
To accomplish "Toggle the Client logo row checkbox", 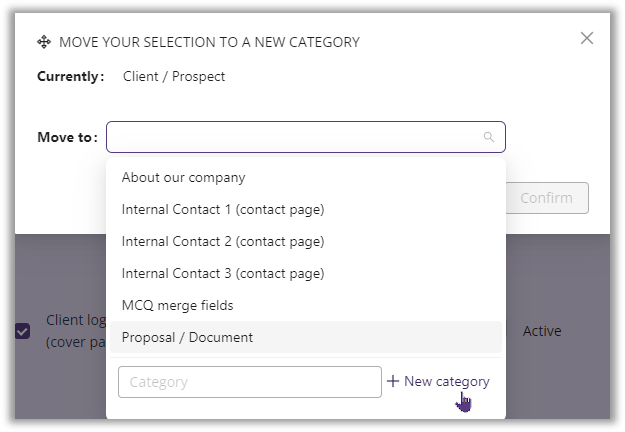I will tap(22, 331).
